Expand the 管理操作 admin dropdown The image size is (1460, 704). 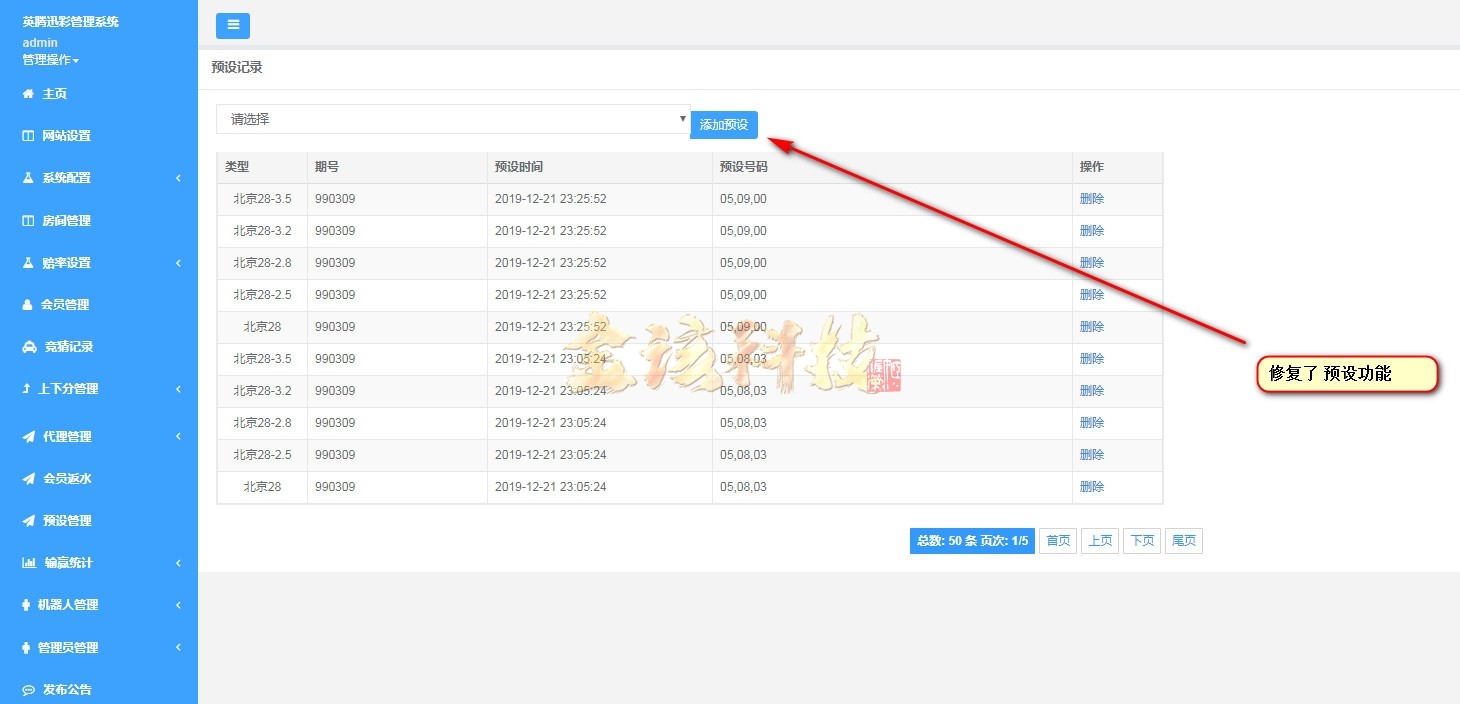pos(50,60)
